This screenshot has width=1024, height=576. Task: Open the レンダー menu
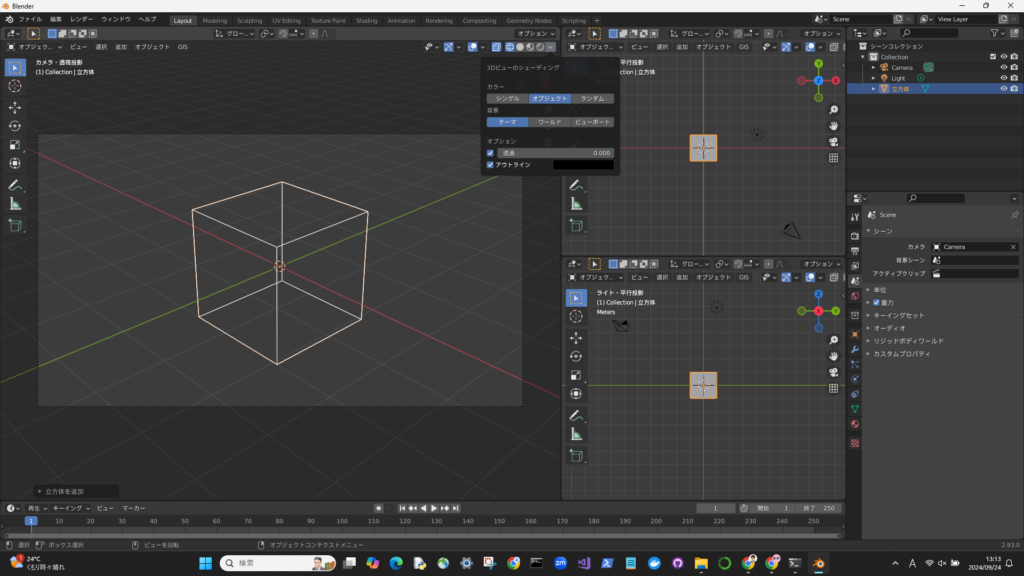[81, 20]
